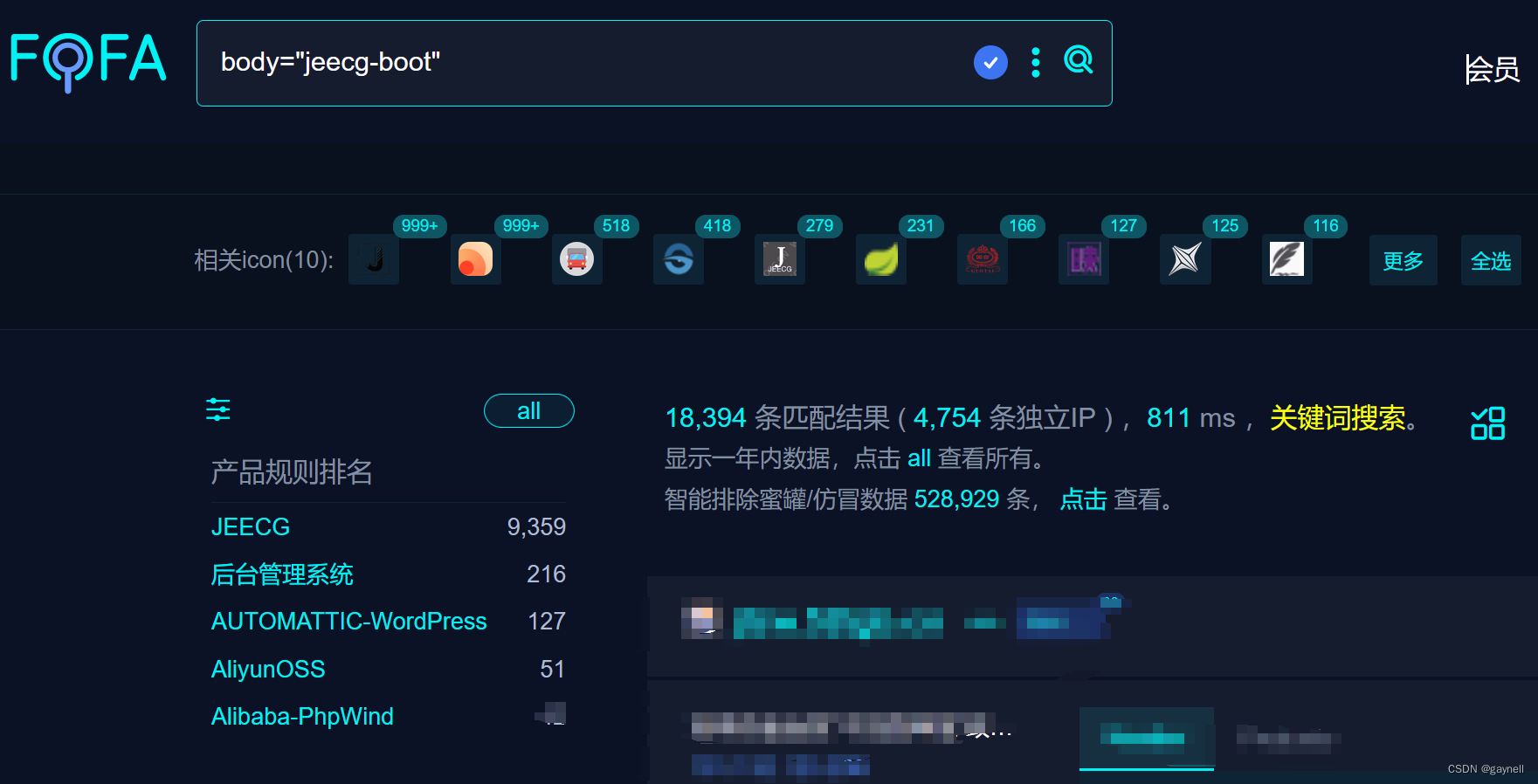Screen dimensions: 1538x784
Task: Select AUTOMATTIC-WordPress in product ranking
Action: pos(348,621)
